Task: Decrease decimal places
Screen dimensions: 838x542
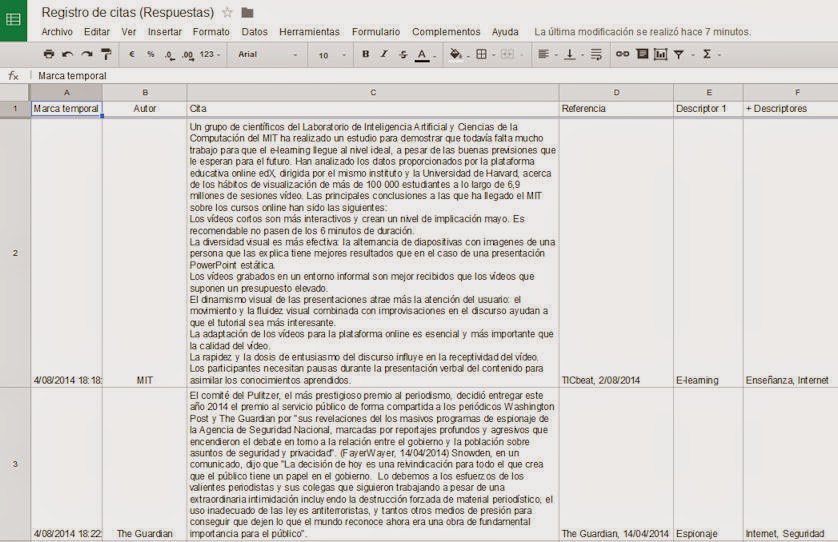Action: point(169,55)
